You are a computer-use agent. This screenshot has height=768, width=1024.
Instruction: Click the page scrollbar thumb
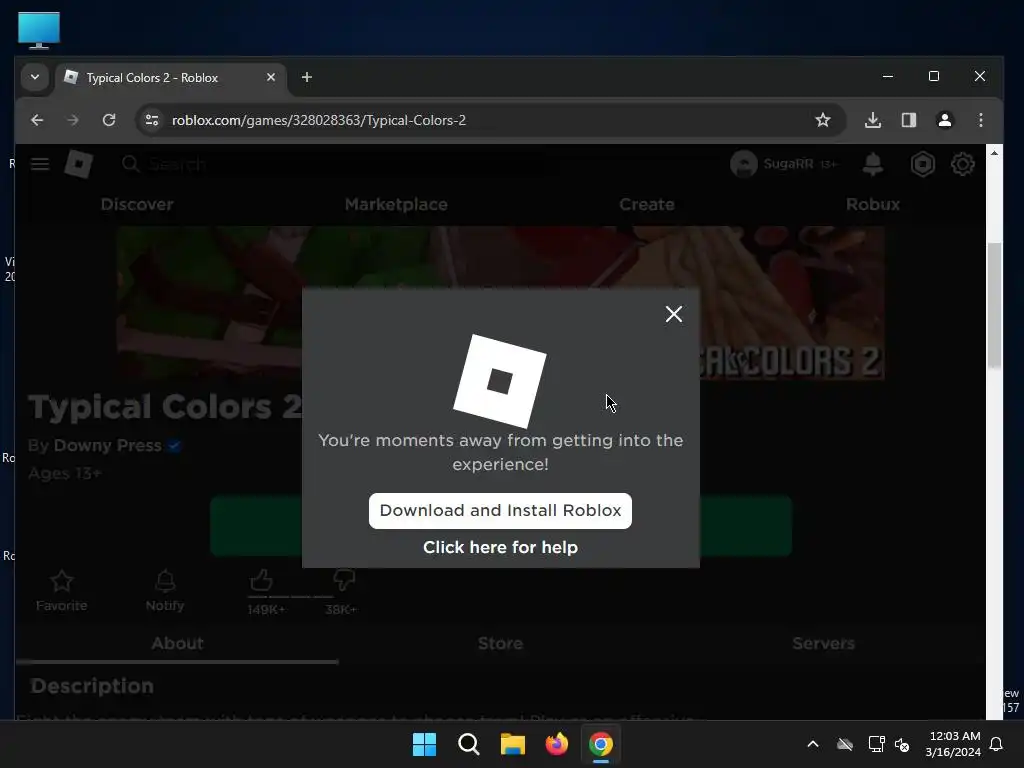(x=994, y=306)
